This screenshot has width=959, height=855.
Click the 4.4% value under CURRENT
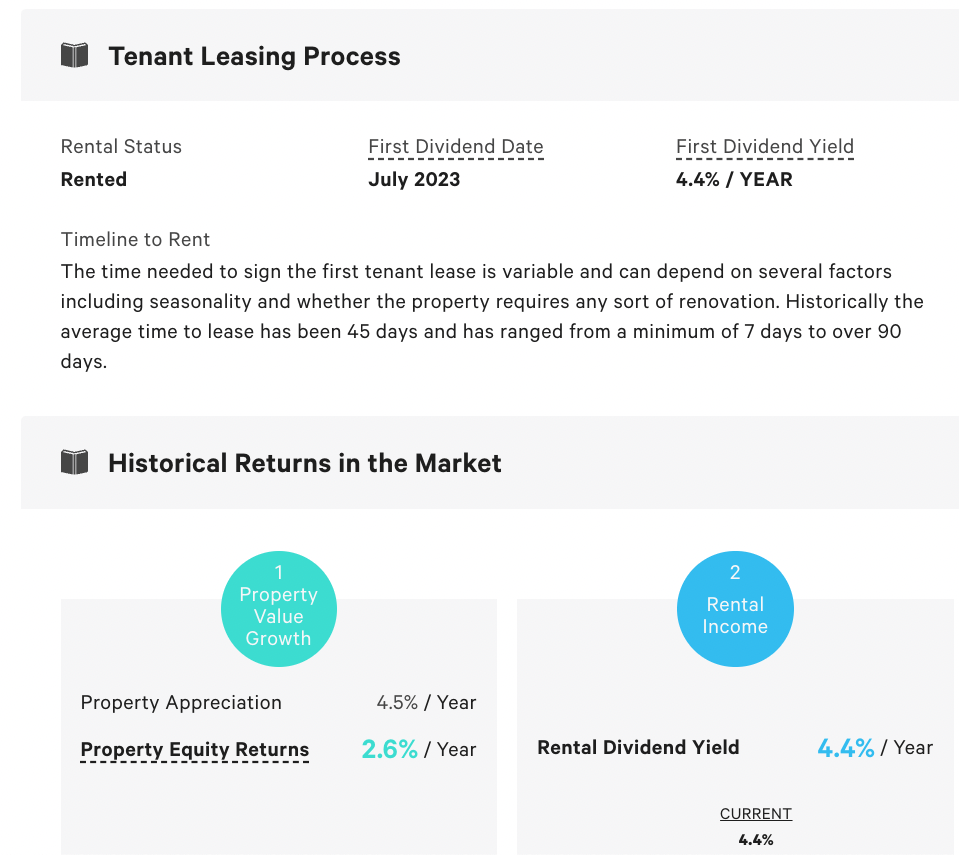[755, 840]
